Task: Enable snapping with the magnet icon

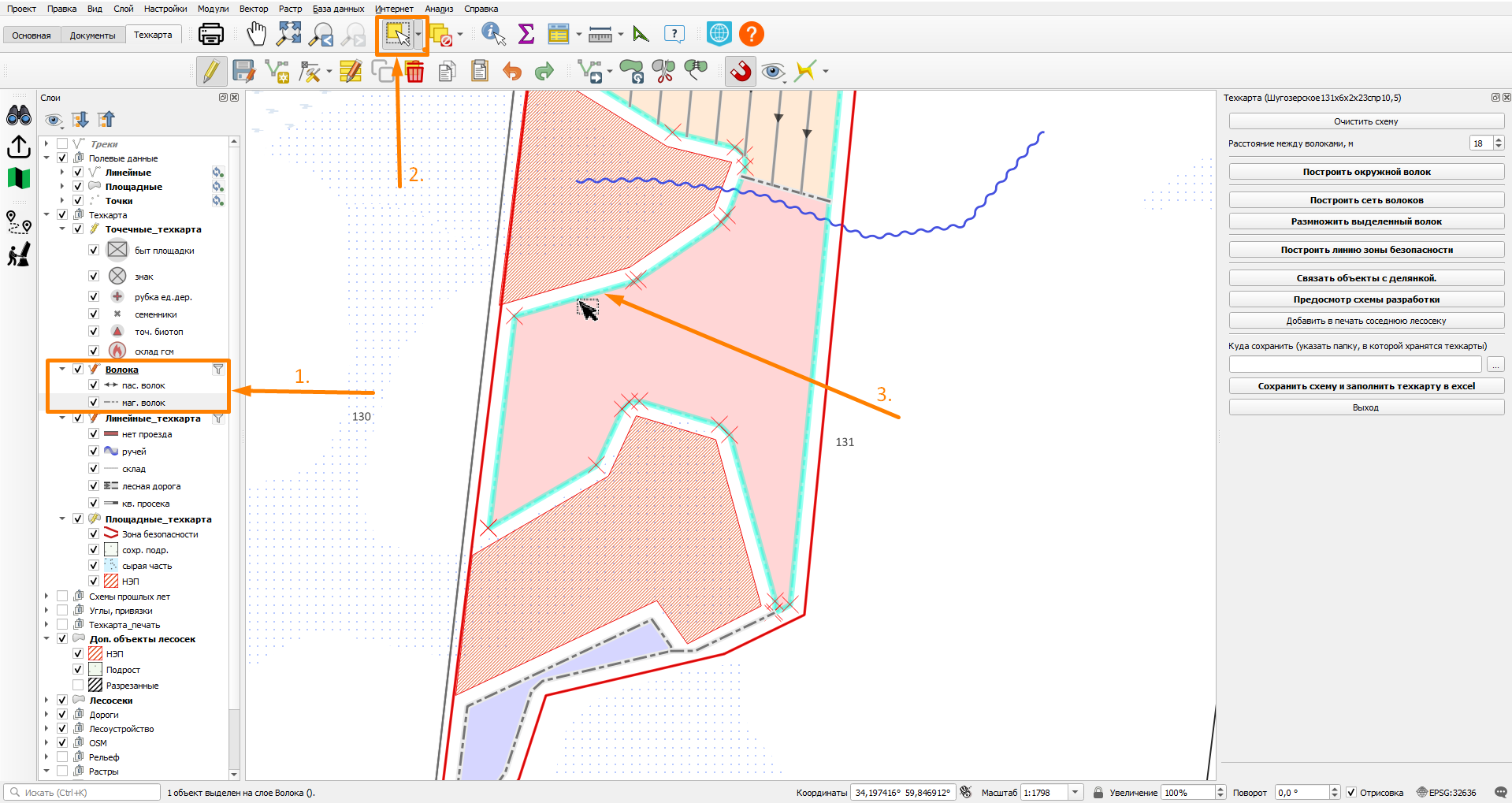Action: coord(741,71)
